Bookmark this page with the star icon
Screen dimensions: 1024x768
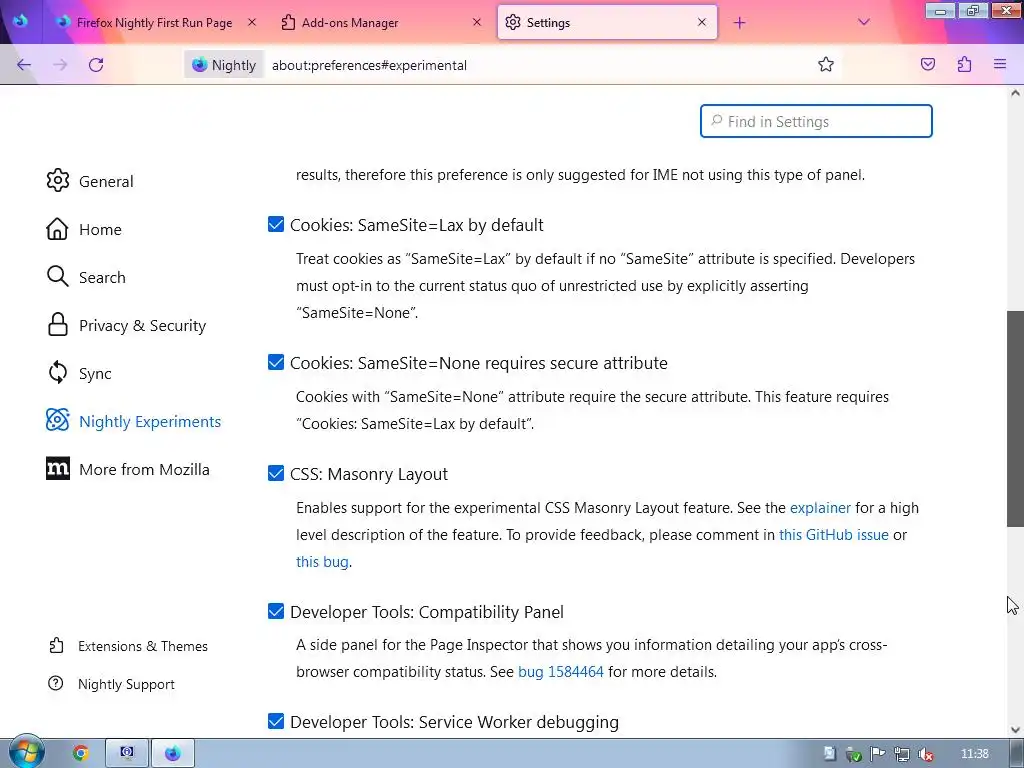point(825,64)
